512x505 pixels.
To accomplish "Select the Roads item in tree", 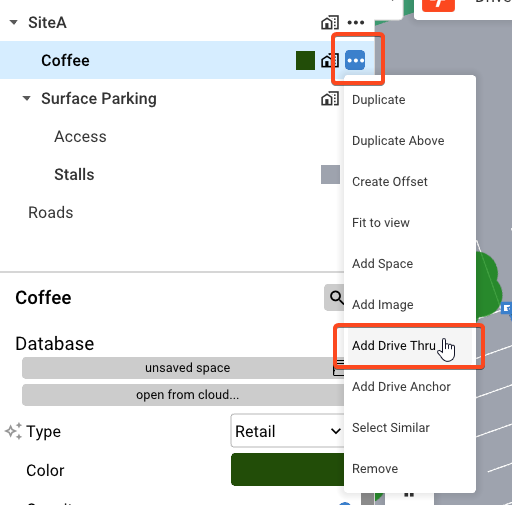I will (51, 213).
